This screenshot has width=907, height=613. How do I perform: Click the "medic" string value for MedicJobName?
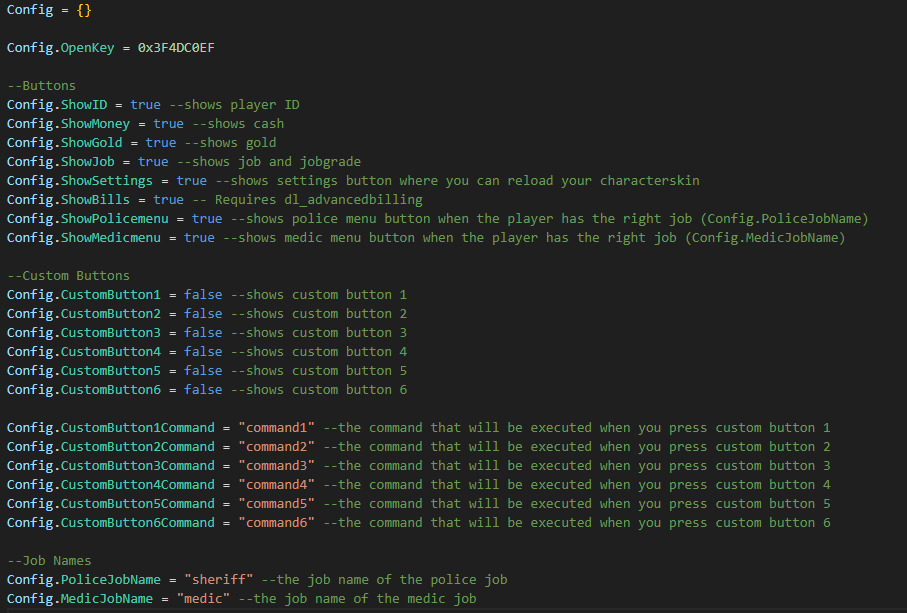(203, 598)
